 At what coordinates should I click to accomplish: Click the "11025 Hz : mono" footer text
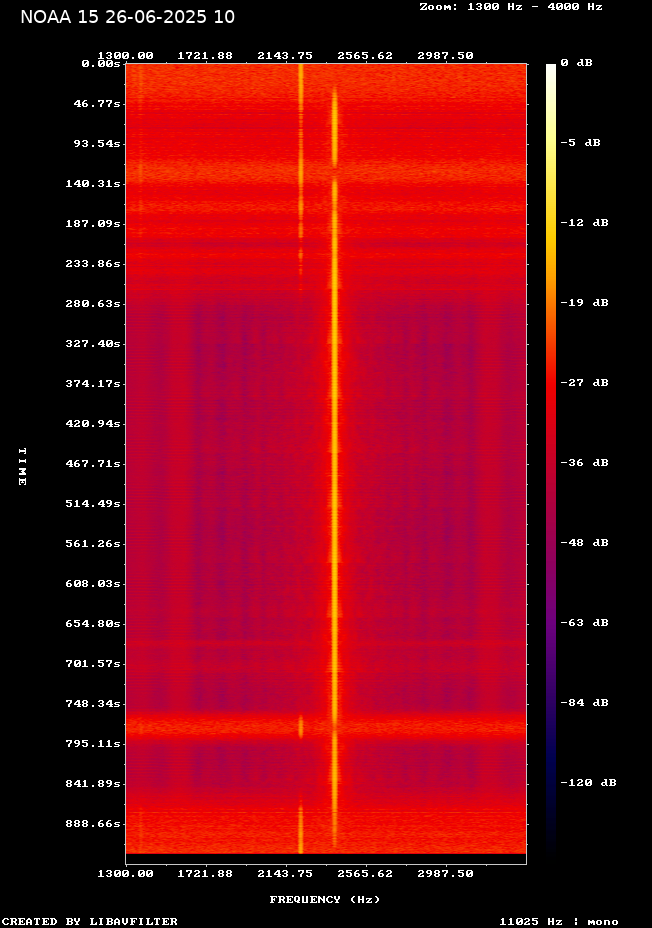click(x=559, y=921)
